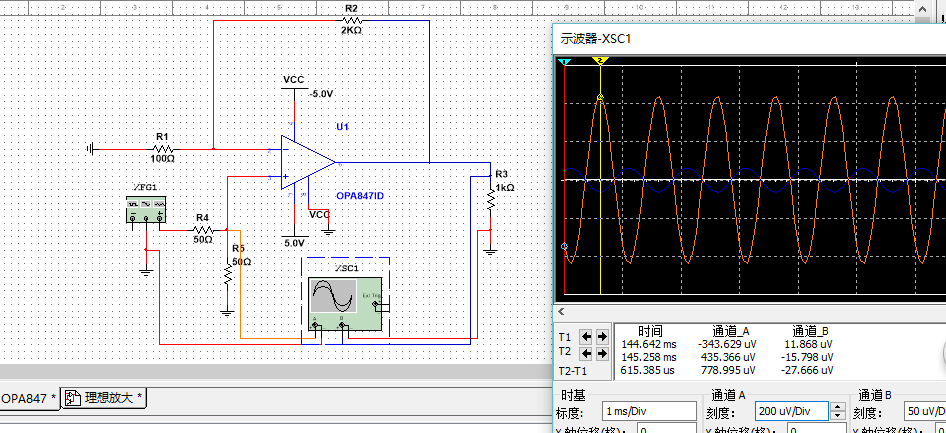Viewport: 946px width, 433px height.
Task: Click T2-T1 time value 615.385 us
Action: tap(649, 370)
